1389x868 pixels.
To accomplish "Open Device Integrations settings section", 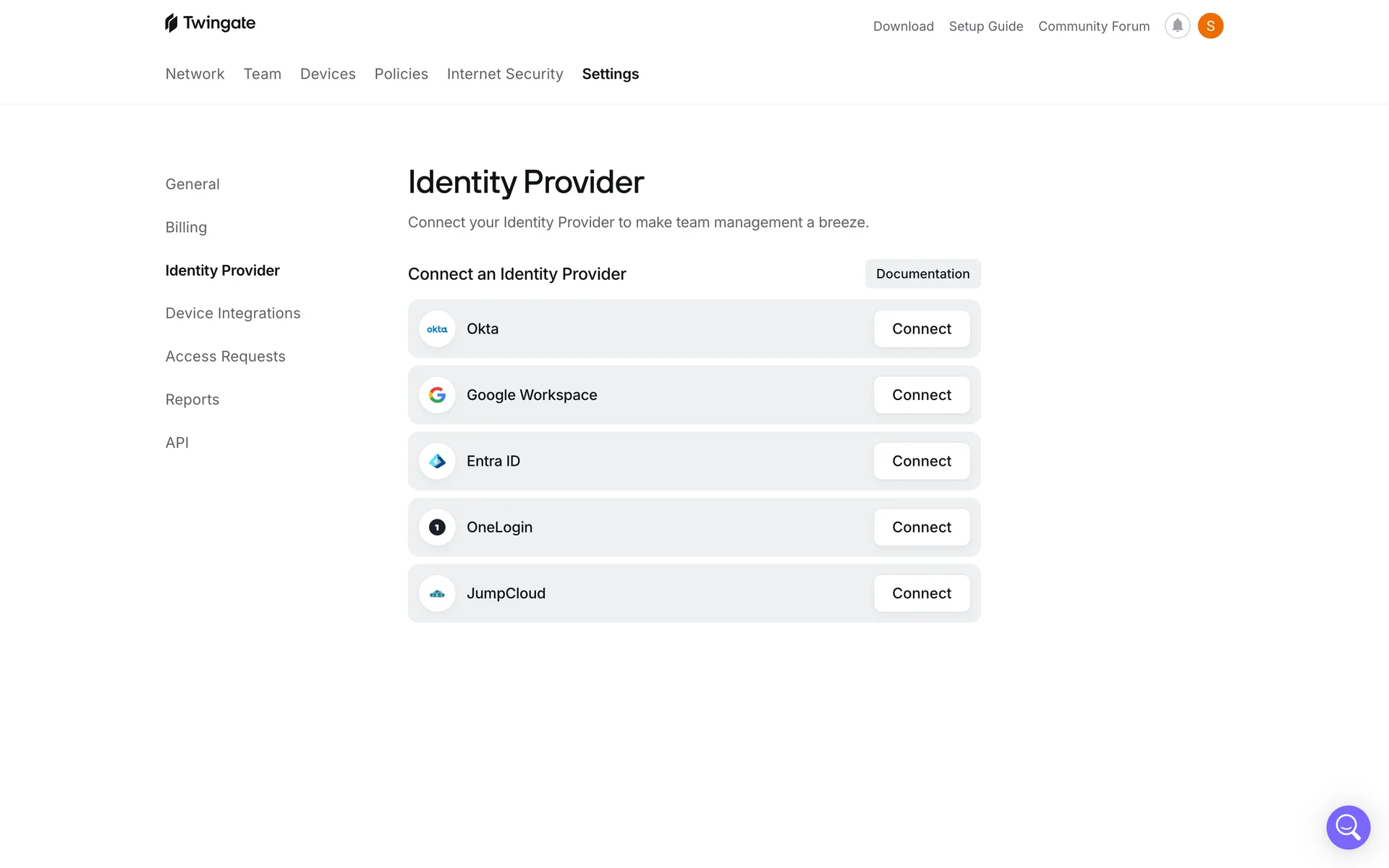I will point(233,313).
